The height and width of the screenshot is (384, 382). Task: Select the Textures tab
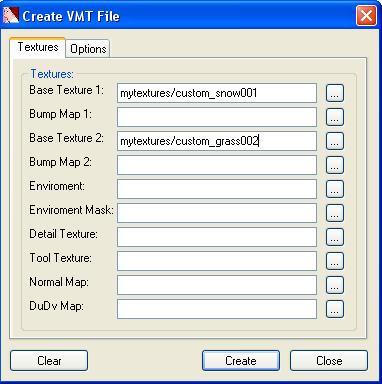[x=37, y=47]
